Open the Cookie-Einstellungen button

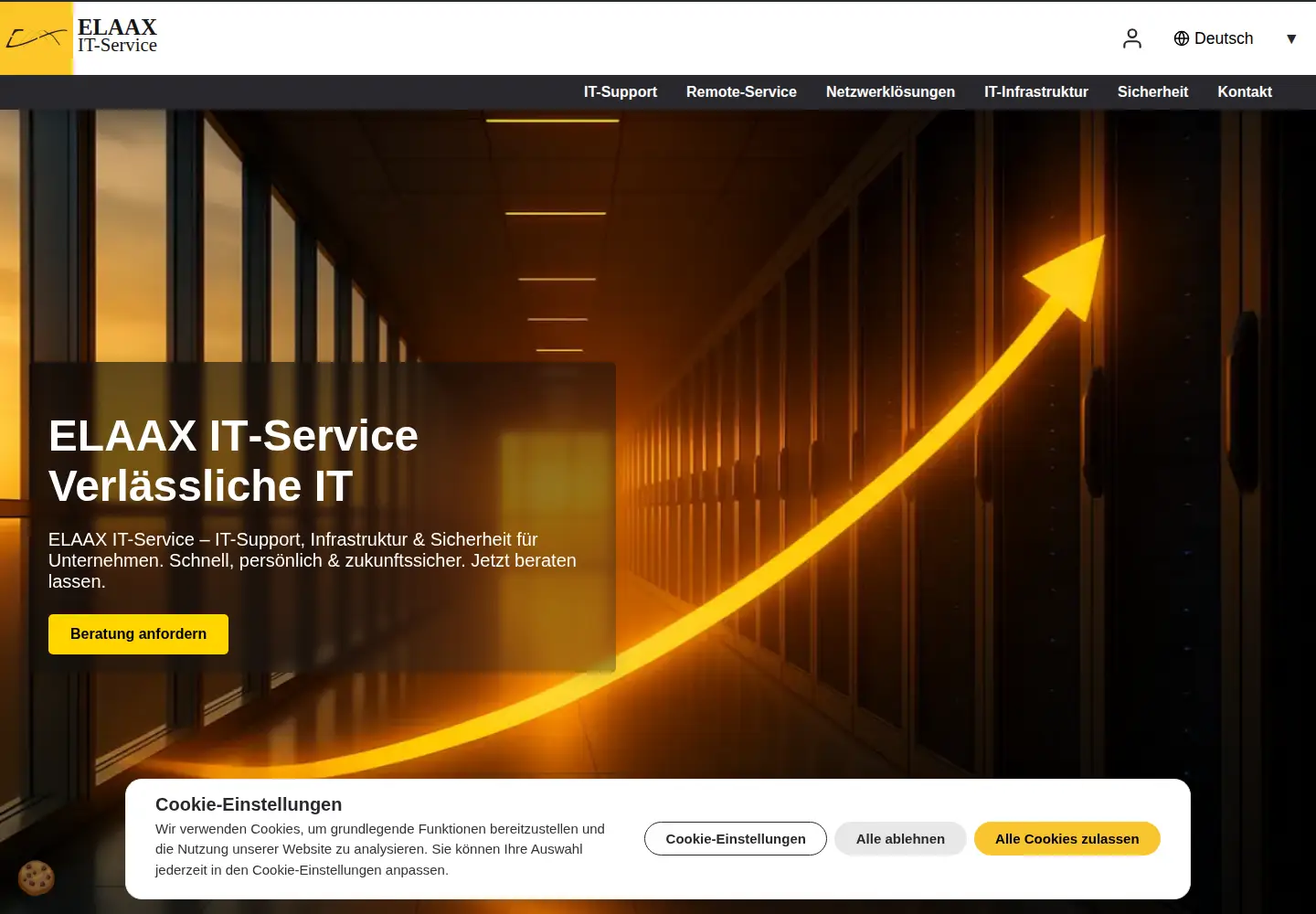point(736,839)
